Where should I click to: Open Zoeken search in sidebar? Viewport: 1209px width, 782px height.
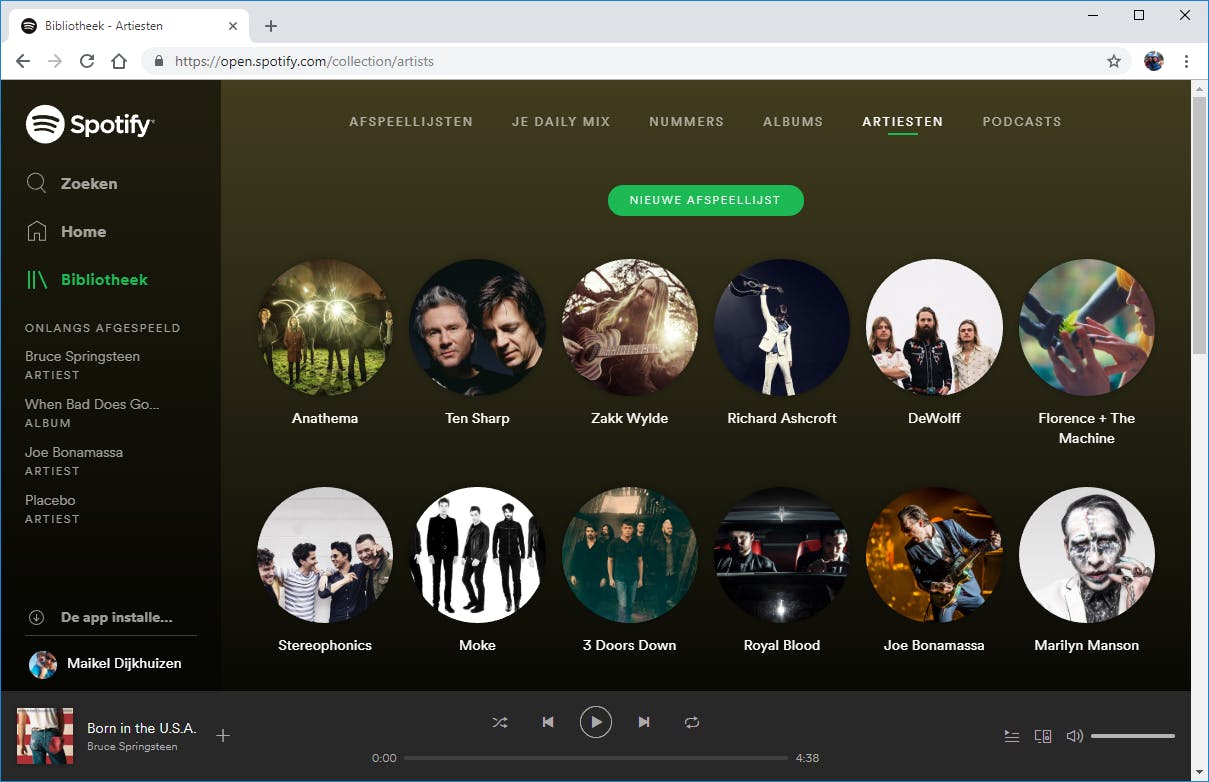(x=72, y=183)
